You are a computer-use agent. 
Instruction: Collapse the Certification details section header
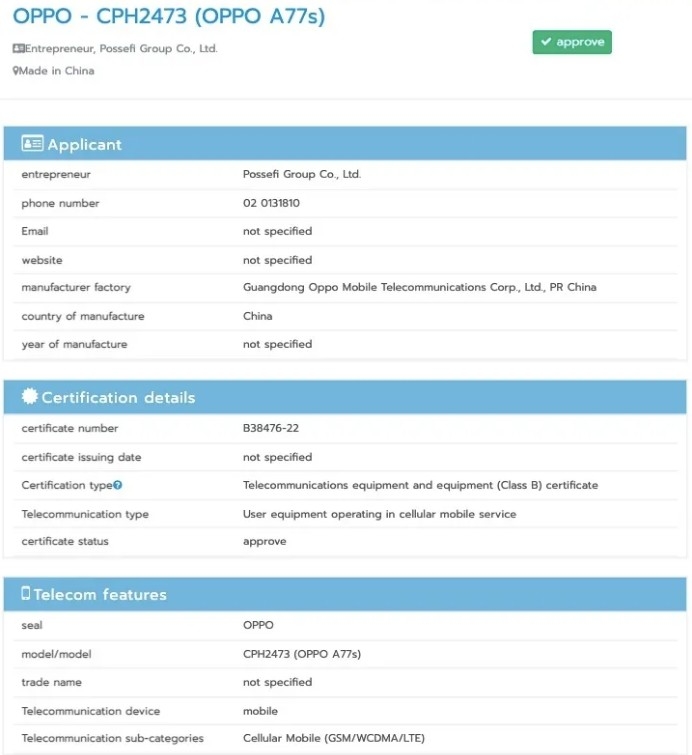coord(345,397)
